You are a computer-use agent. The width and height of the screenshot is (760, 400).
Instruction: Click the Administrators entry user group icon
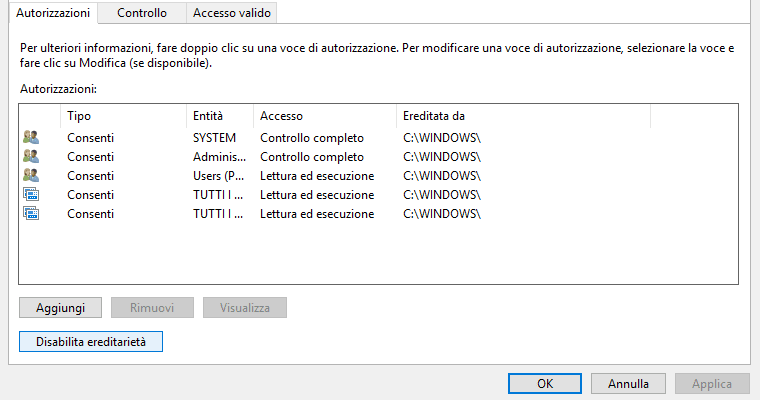(x=31, y=156)
